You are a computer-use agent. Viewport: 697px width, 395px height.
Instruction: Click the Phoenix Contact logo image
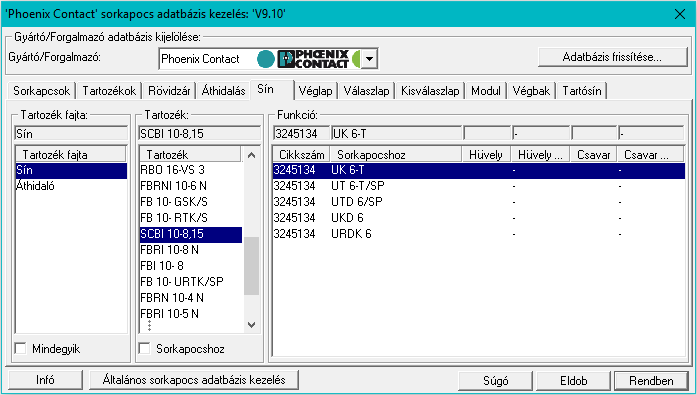coord(313,59)
